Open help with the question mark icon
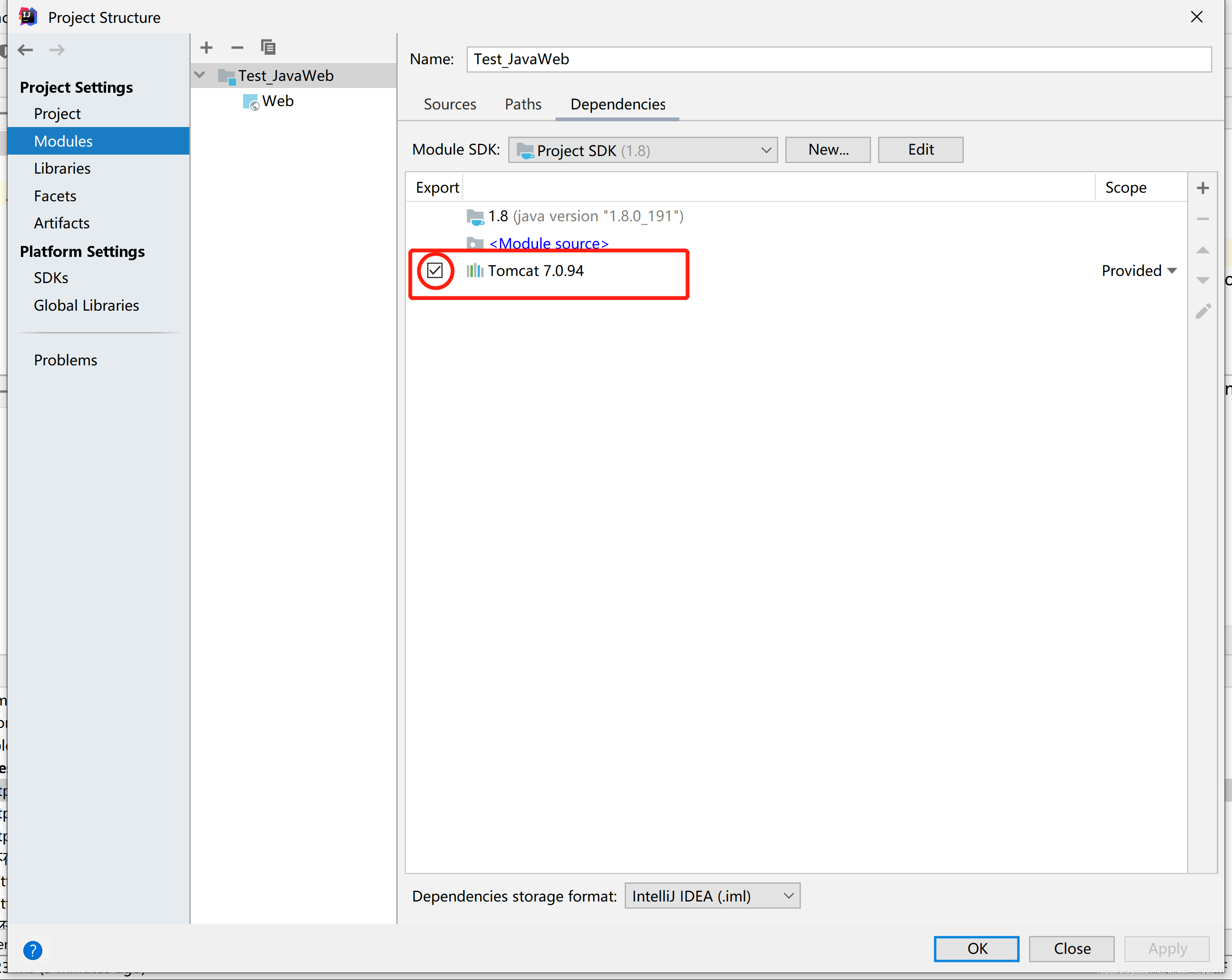 [32, 951]
